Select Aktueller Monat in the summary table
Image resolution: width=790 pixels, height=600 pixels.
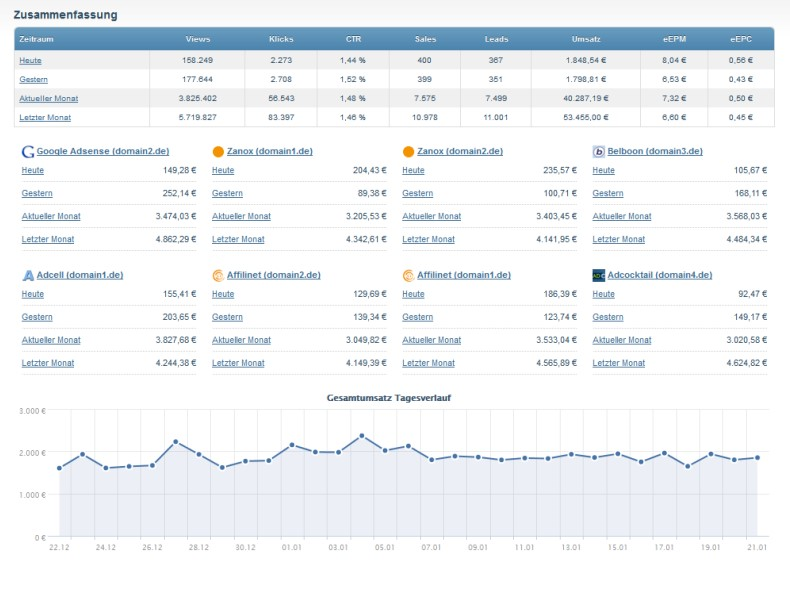coord(48,98)
